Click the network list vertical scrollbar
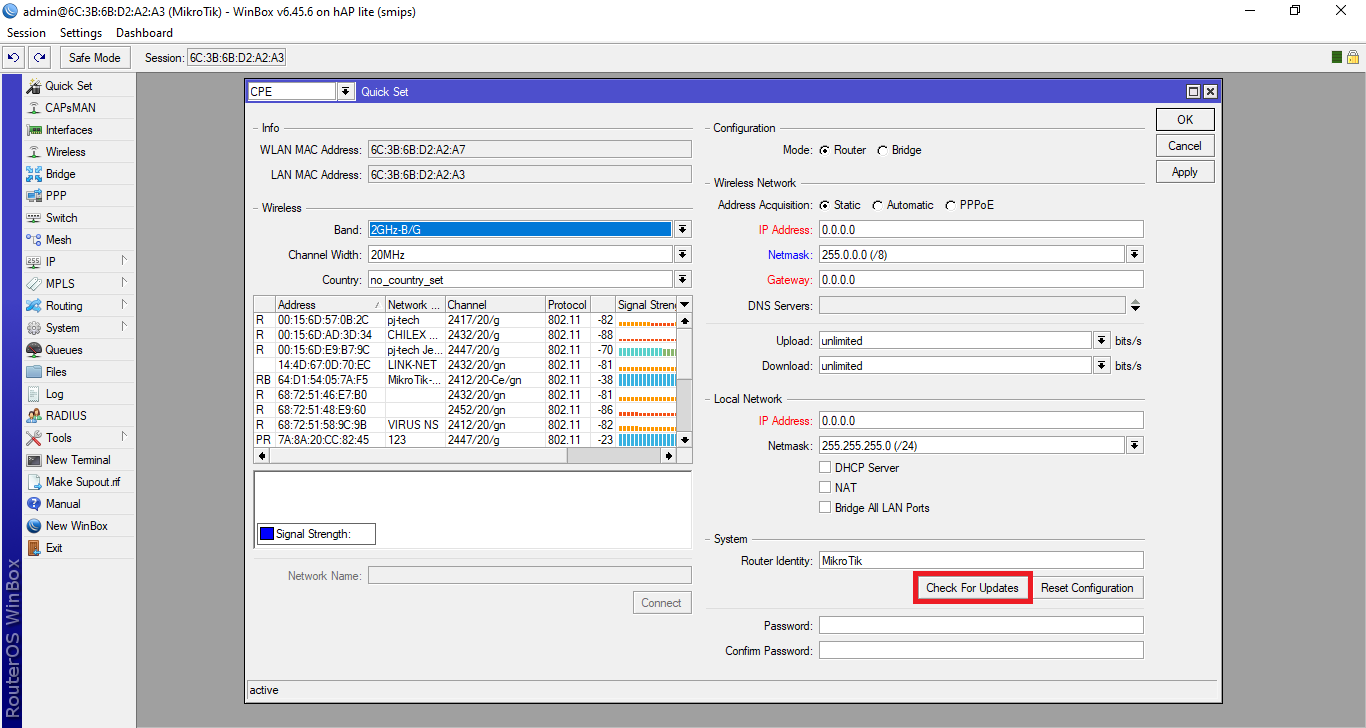This screenshot has height=728, width=1366. pyautogui.click(x=684, y=380)
